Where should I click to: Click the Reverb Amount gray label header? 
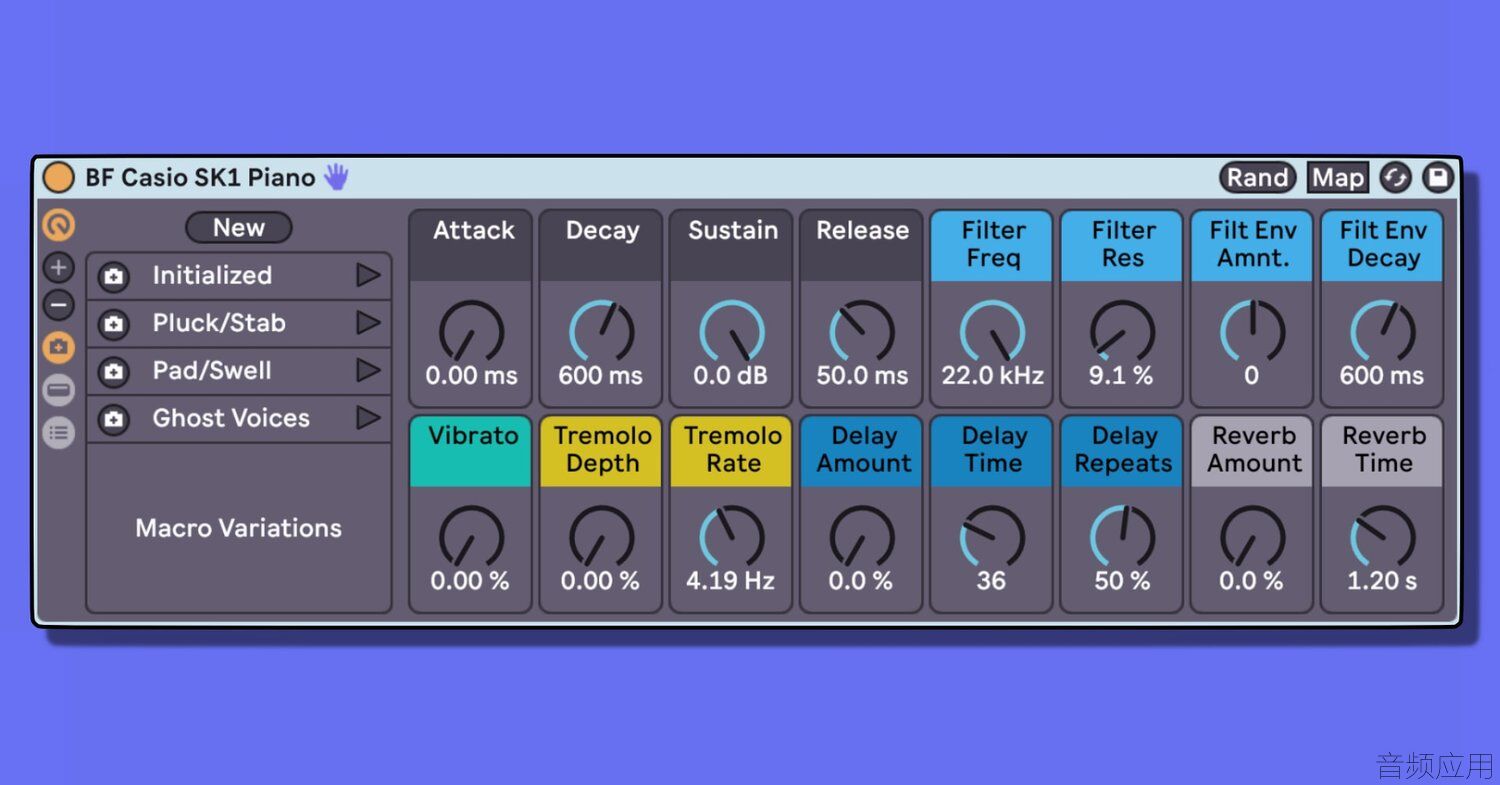[1252, 451]
